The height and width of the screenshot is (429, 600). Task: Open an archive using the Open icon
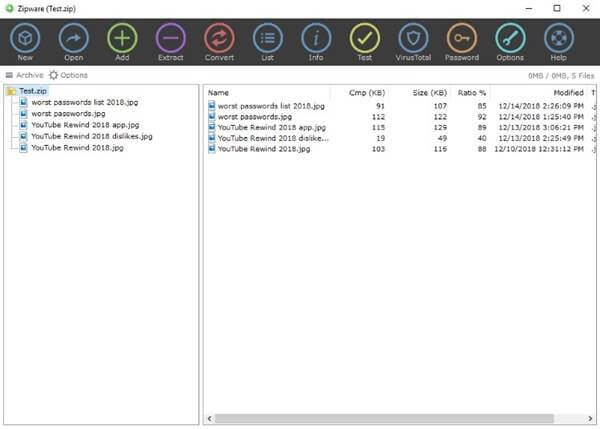tap(73, 38)
